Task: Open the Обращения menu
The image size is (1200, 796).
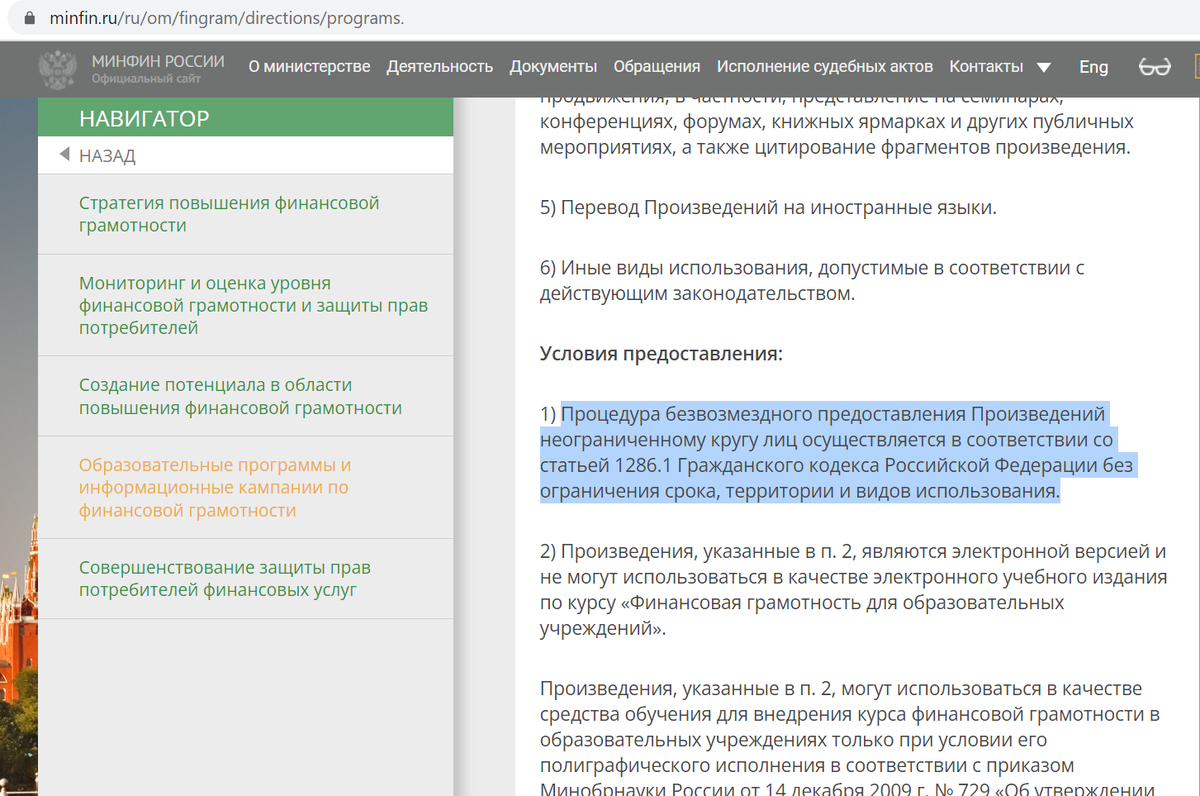Action: click(656, 67)
